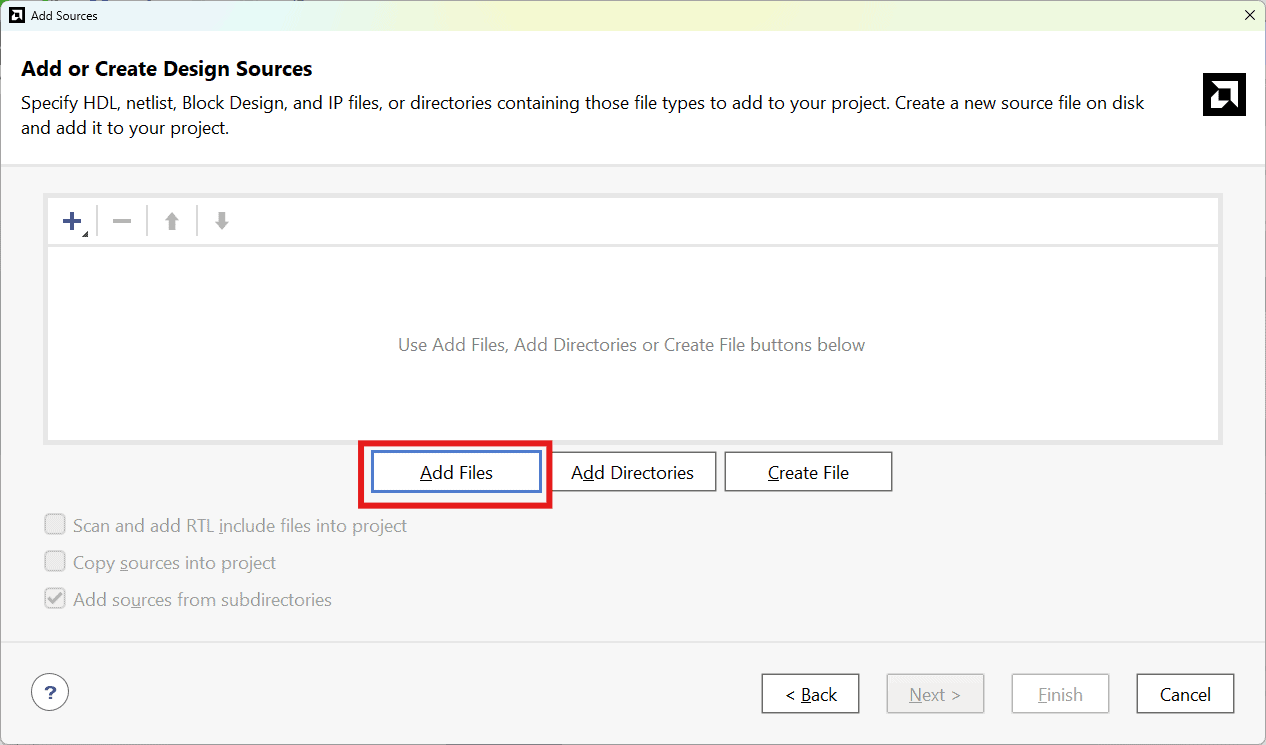Click the Vivado icon in title bar
Screen dimensions: 1266x745
click(x=16, y=15)
